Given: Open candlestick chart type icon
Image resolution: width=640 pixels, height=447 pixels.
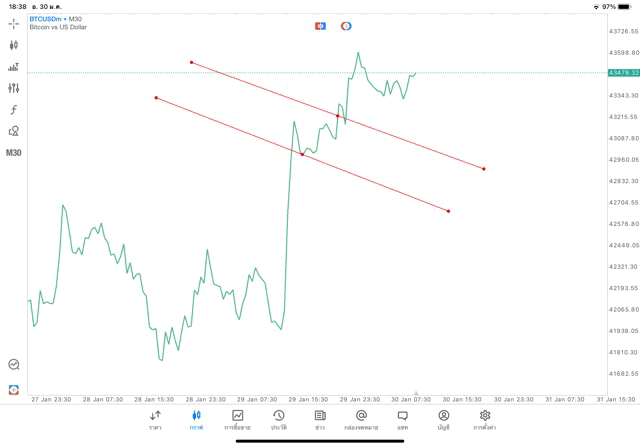Looking at the screenshot, I should [14, 45].
